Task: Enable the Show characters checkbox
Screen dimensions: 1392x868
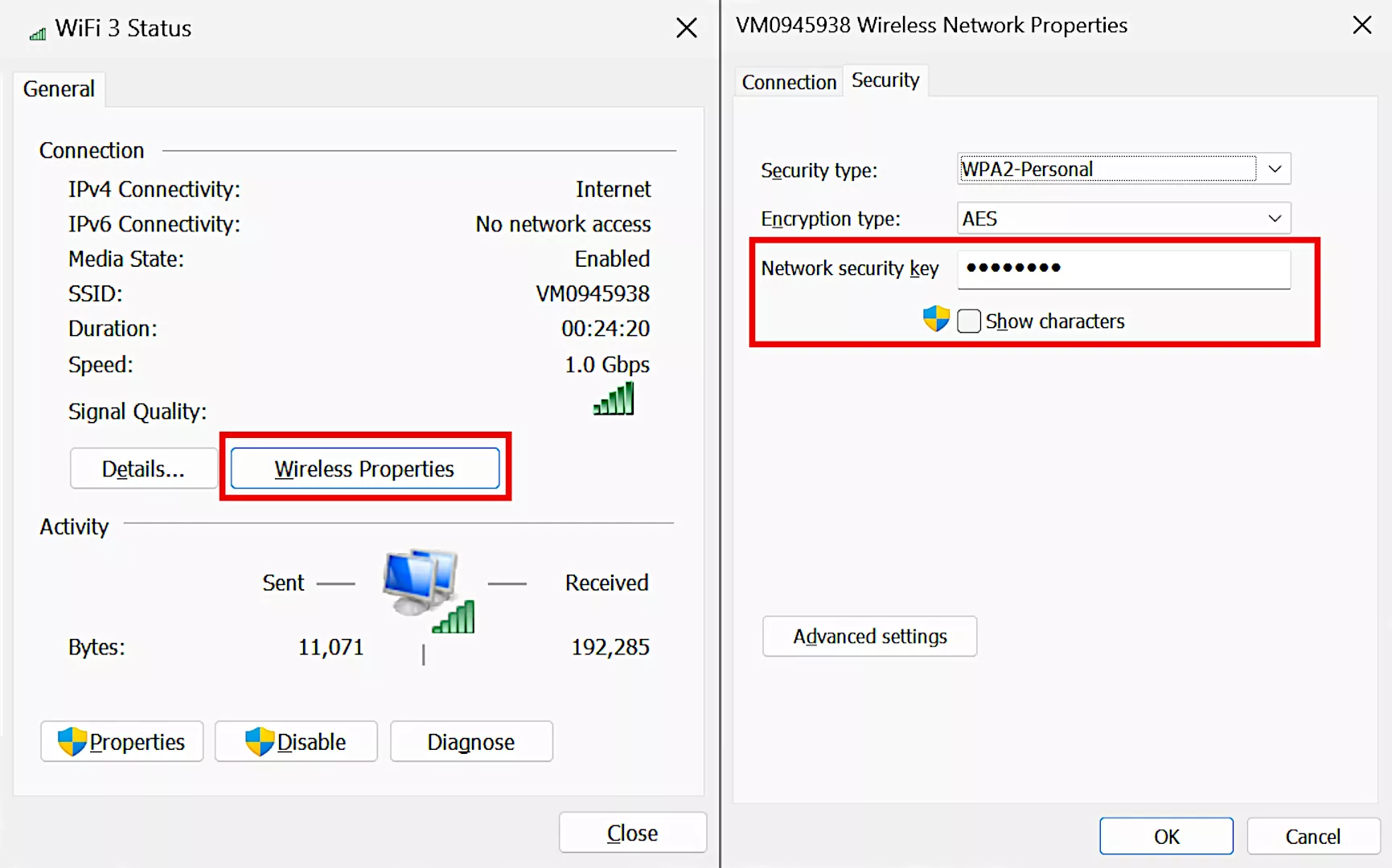Action: (969, 321)
